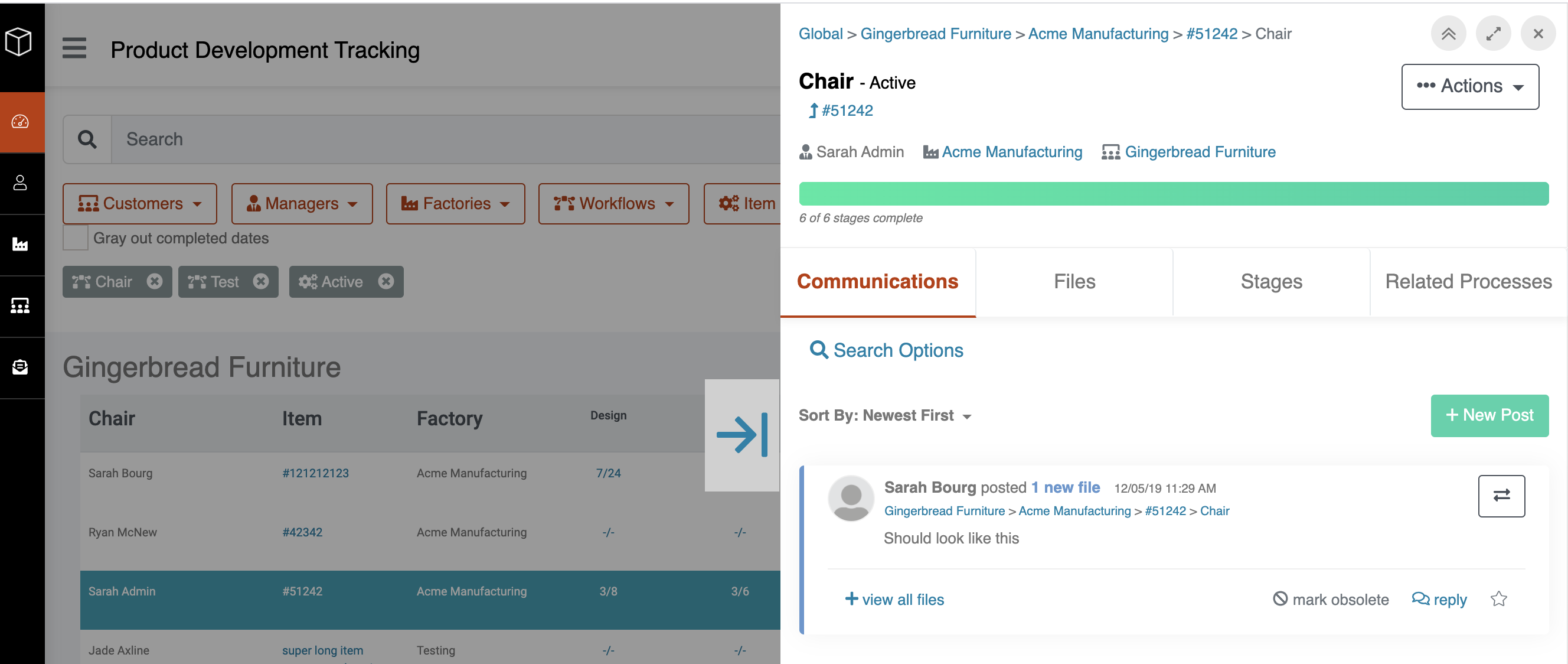Click the 7/24 Design date

(608, 473)
